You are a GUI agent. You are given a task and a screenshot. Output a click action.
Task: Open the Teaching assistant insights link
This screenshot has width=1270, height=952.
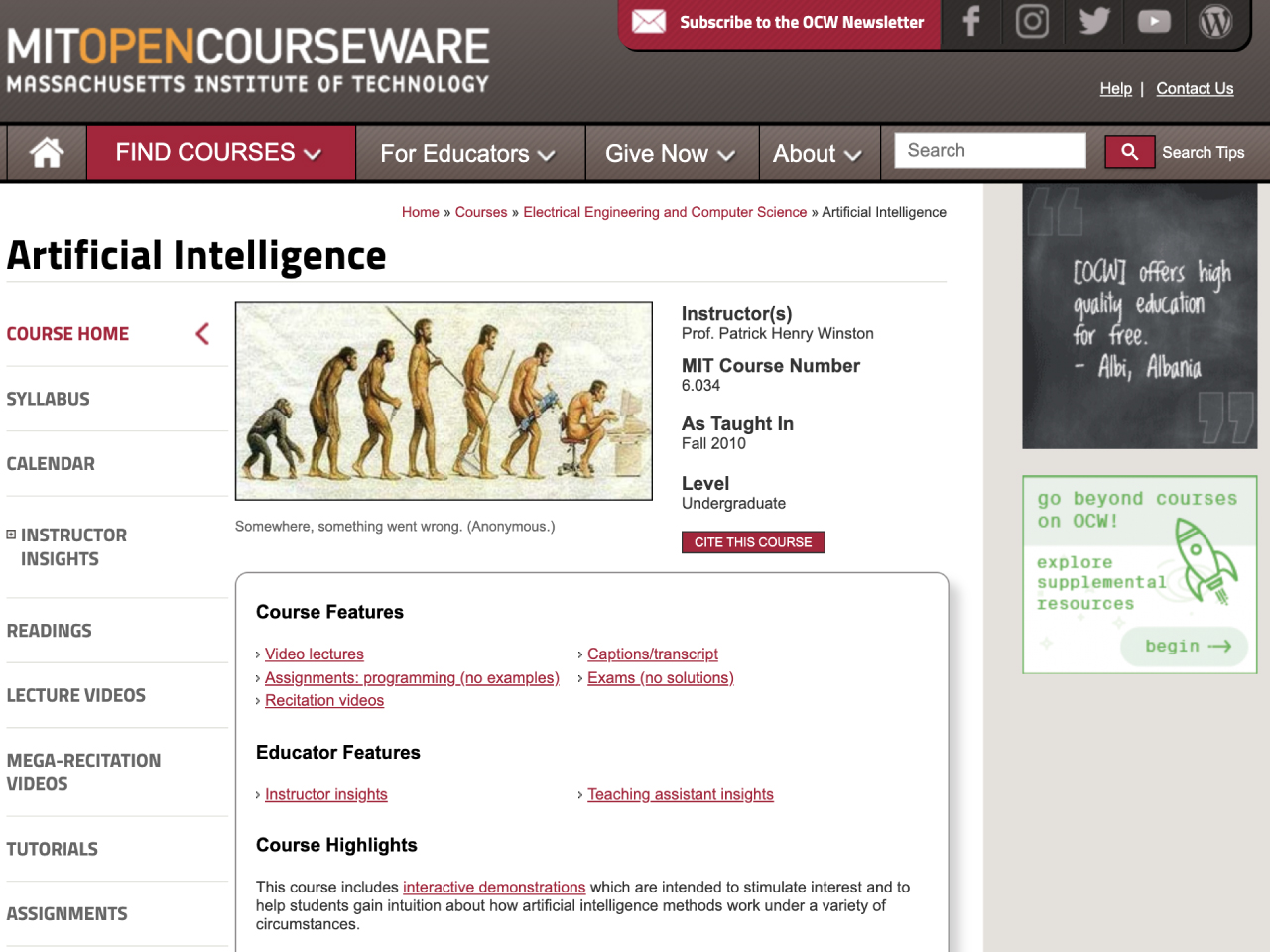681,794
